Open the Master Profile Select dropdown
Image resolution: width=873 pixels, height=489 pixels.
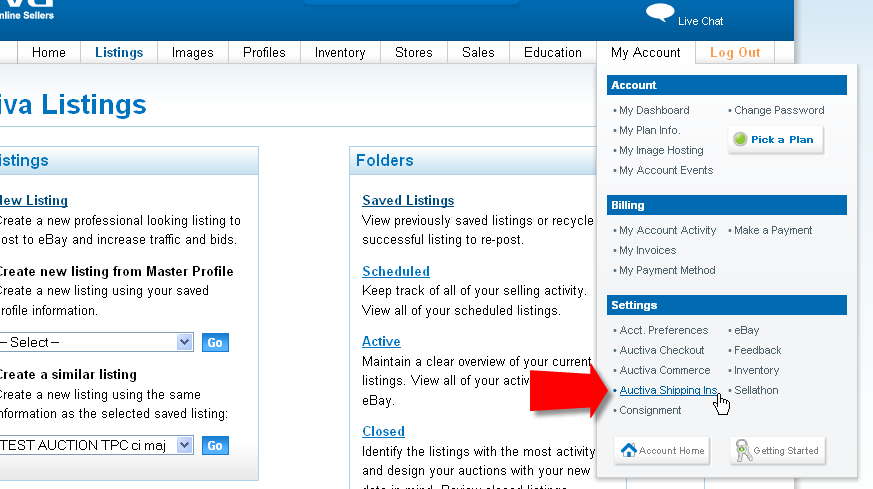(x=96, y=342)
